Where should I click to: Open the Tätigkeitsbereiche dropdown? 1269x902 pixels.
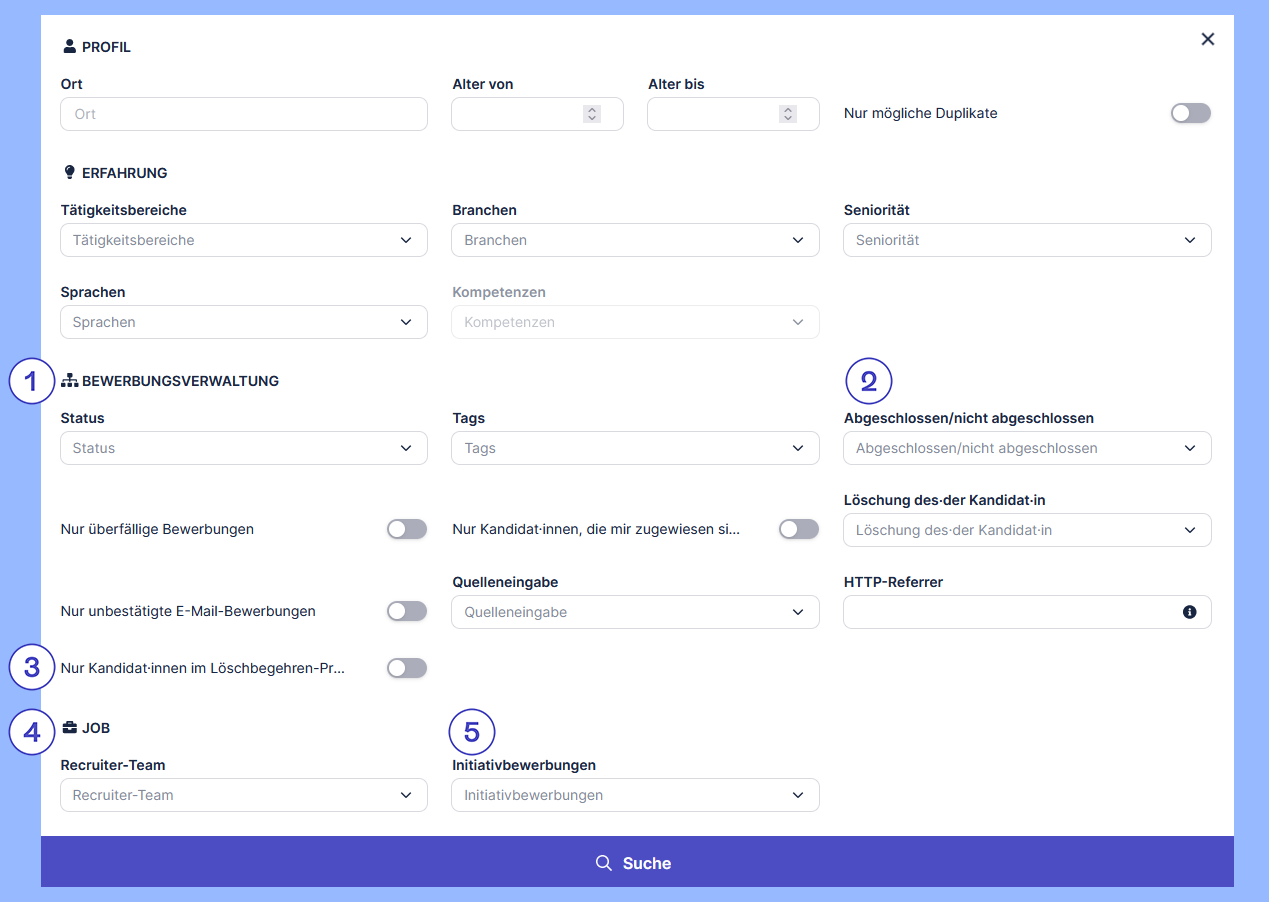(x=243, y=240)
